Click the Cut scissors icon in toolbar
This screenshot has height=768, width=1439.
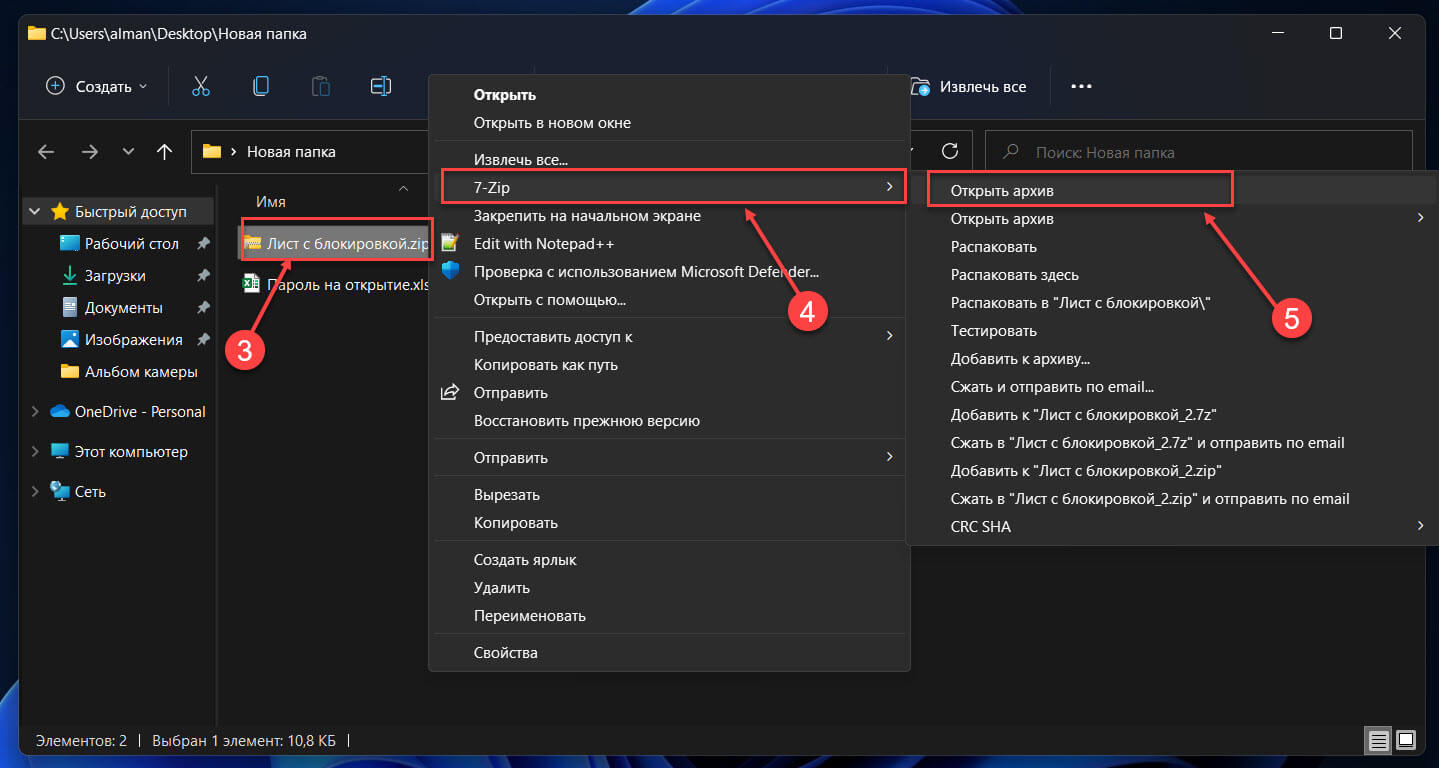[201, 87]
